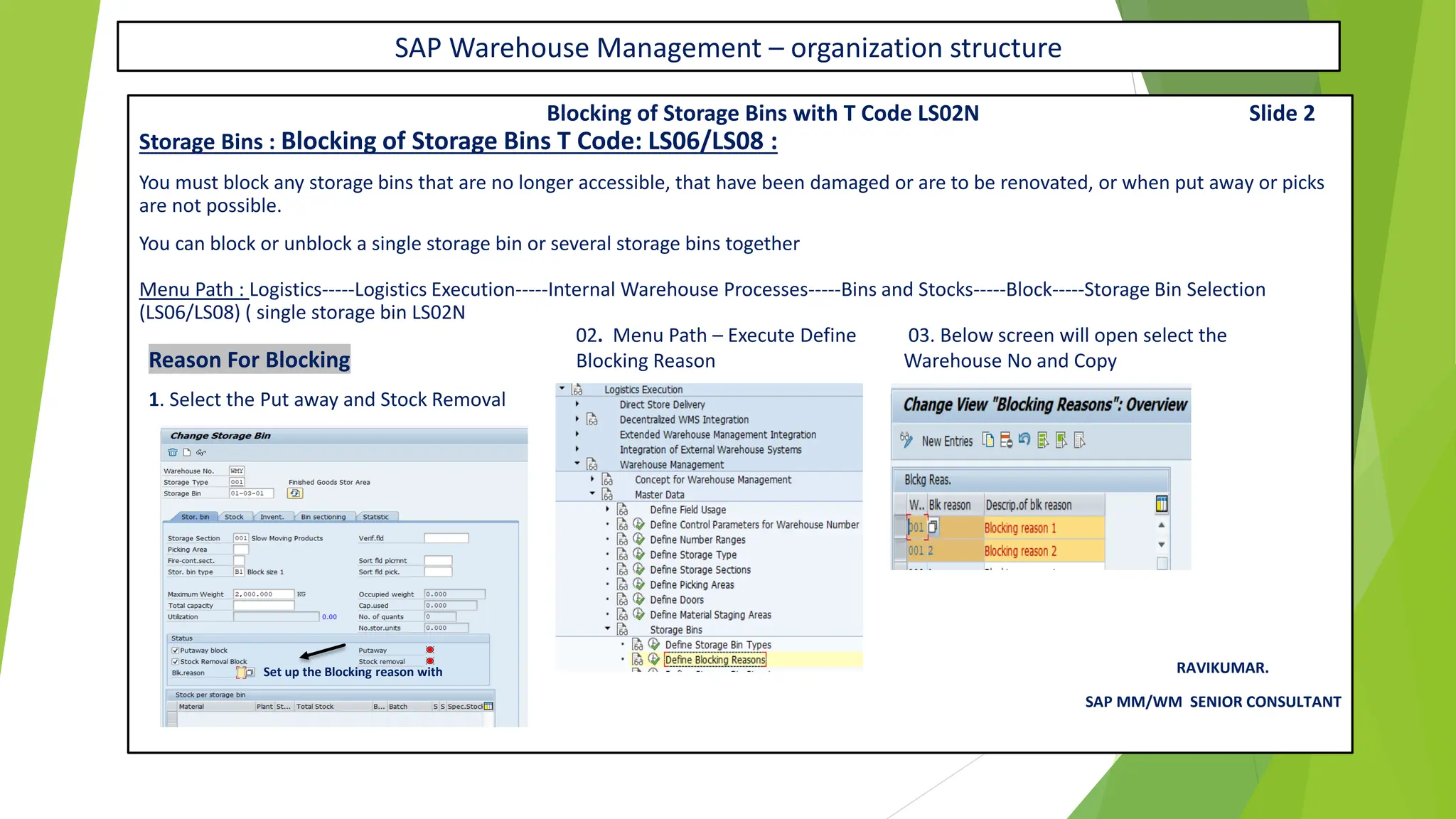Expand the Decentralized WMS Integration node
This screenshot has height=819, width=1456.
tap(577, 419)
